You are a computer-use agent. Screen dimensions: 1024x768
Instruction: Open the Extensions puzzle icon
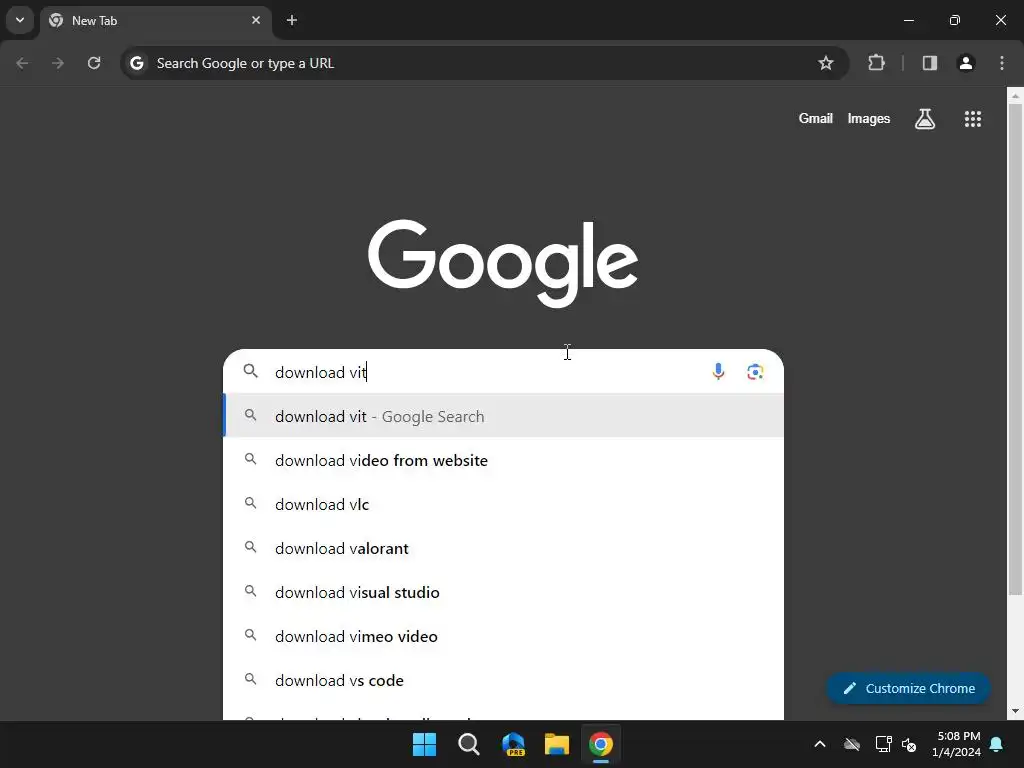(x=876, y=63)
